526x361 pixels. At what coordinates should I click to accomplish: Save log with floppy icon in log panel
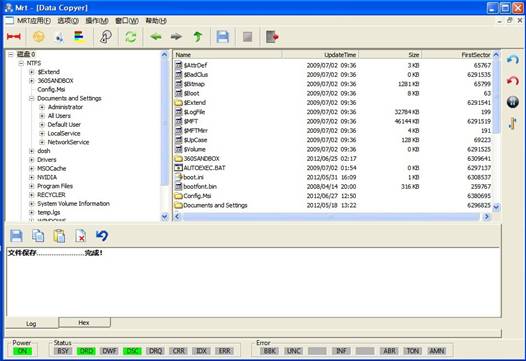click(x=16, y=236)
